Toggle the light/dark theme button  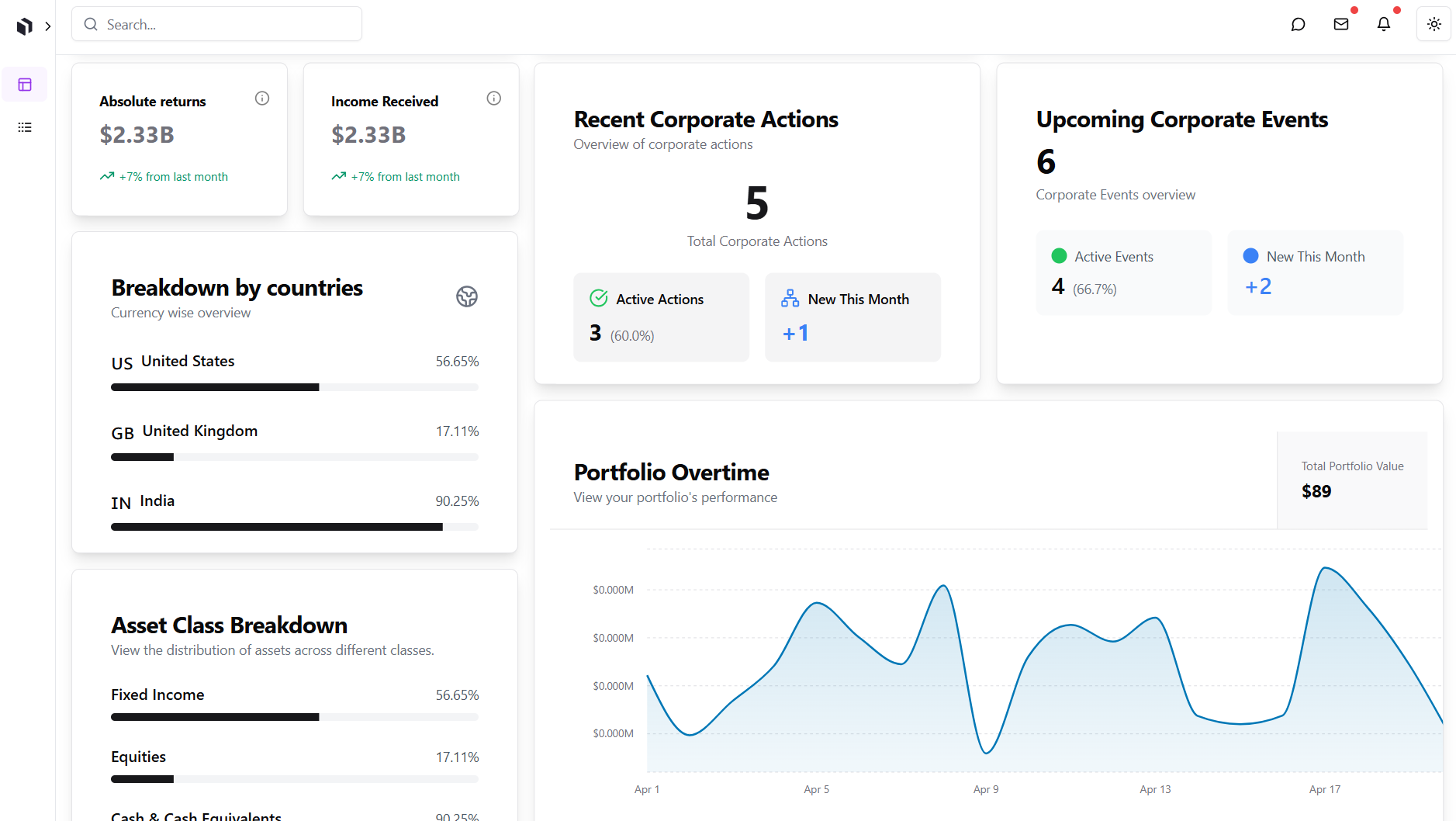click(x=1434, y=24)
